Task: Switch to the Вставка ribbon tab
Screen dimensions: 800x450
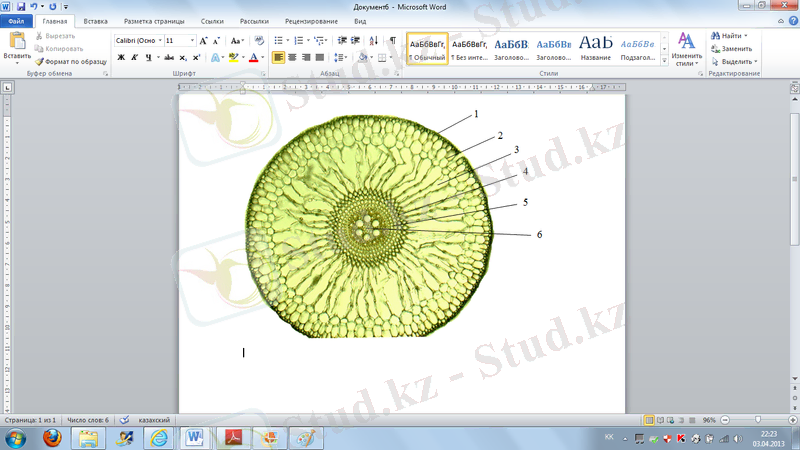Action: point(96,20)
